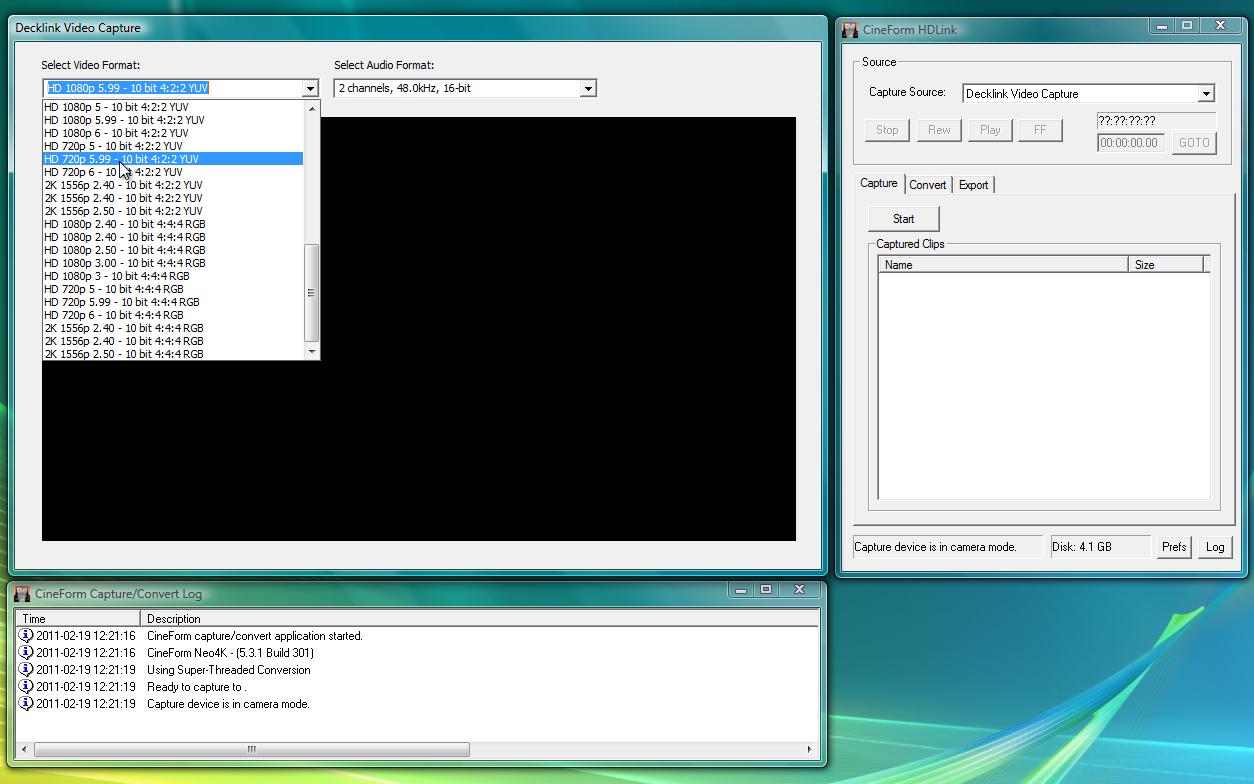
Task: Click the timecode input field
Action: click(1130, 143)
